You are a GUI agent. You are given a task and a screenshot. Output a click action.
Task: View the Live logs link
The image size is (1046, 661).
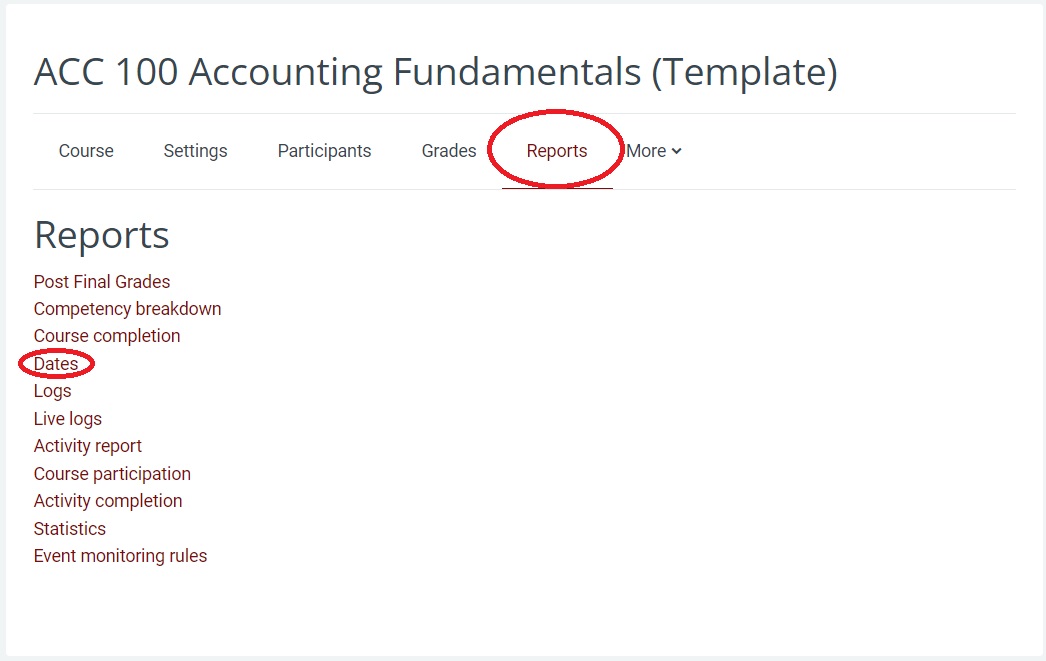(68, 419)
